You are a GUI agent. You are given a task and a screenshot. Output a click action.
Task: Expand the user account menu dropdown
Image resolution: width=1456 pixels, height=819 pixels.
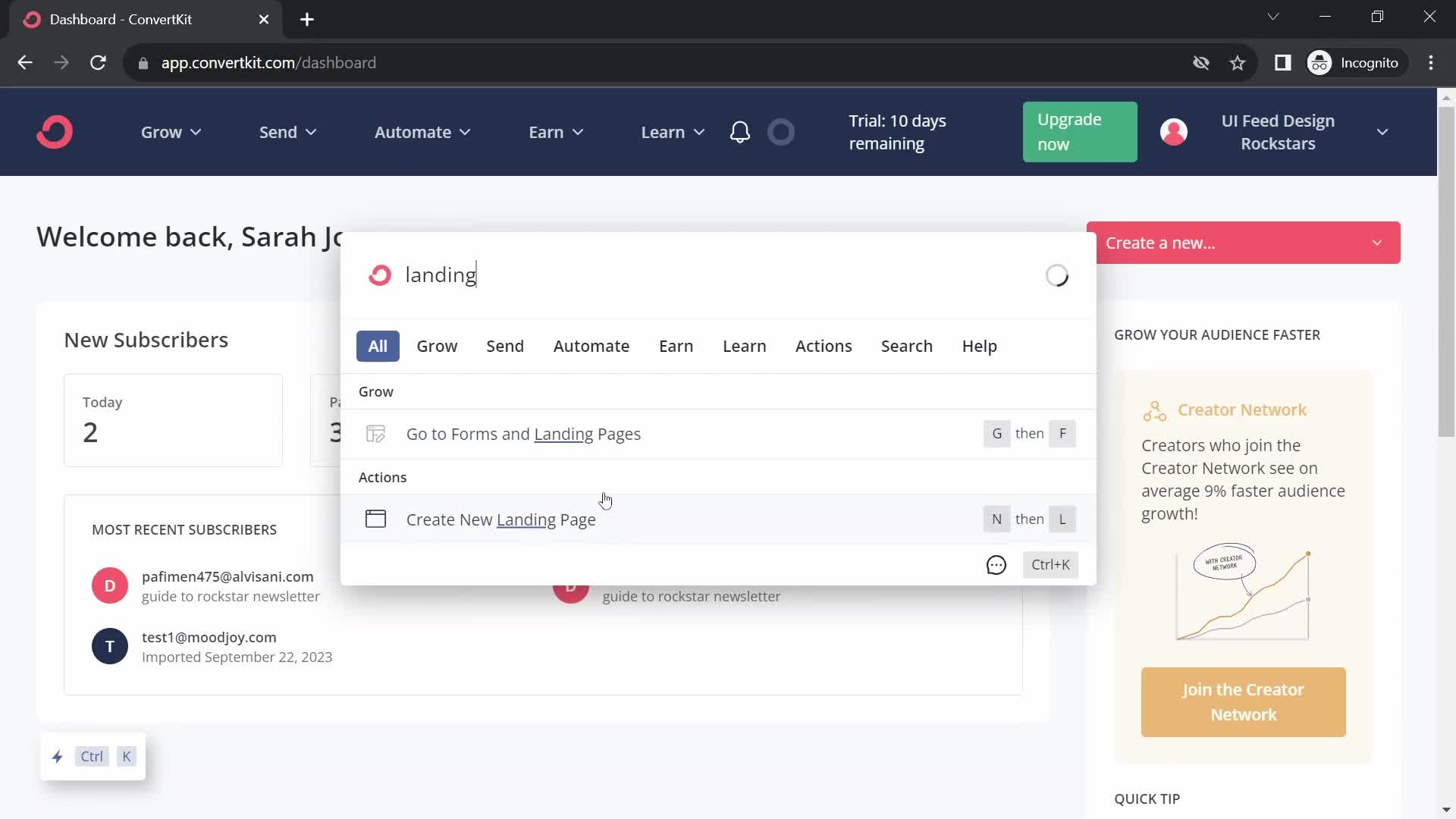click(1384, 131)
